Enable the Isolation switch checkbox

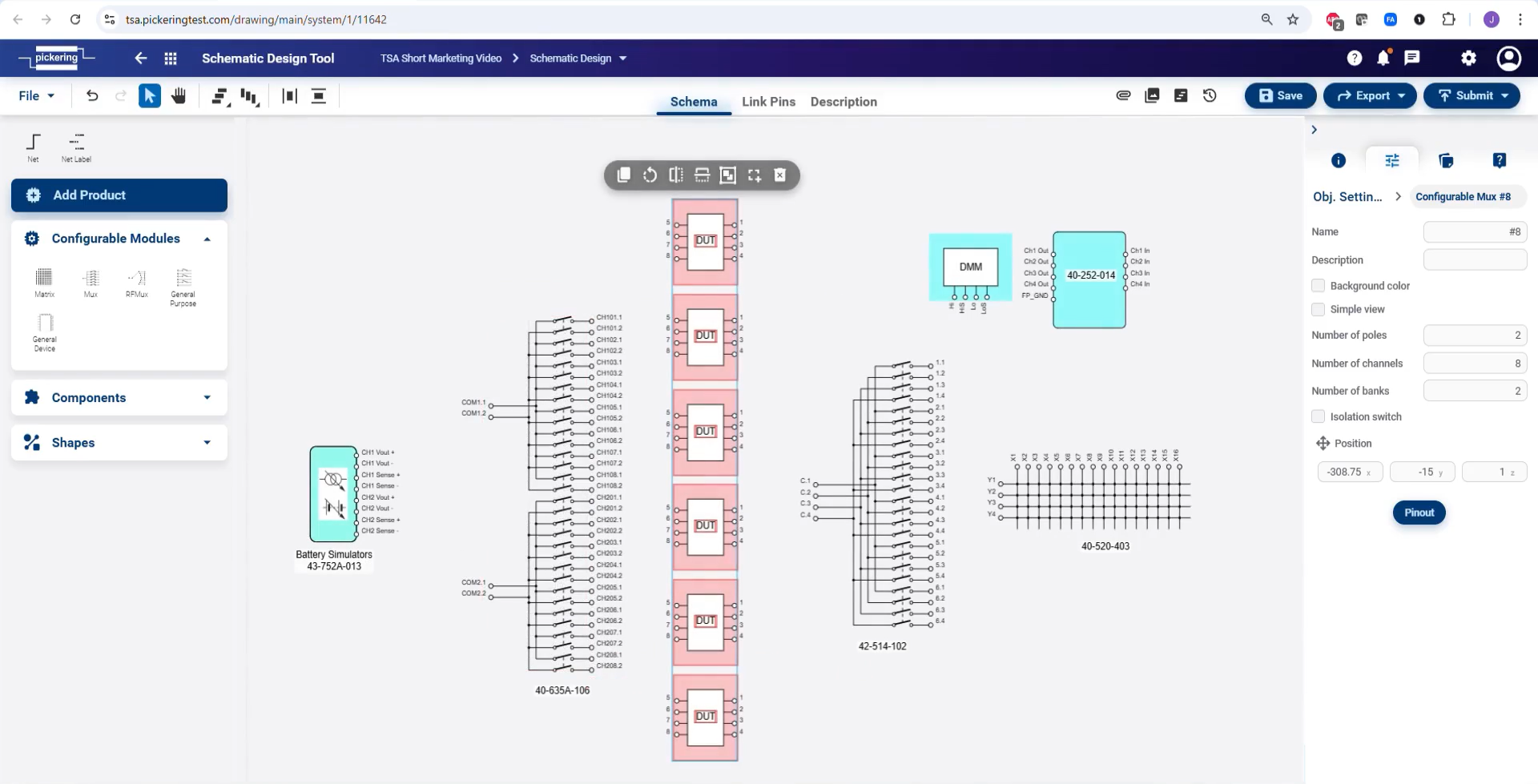tap(1318, 416)
